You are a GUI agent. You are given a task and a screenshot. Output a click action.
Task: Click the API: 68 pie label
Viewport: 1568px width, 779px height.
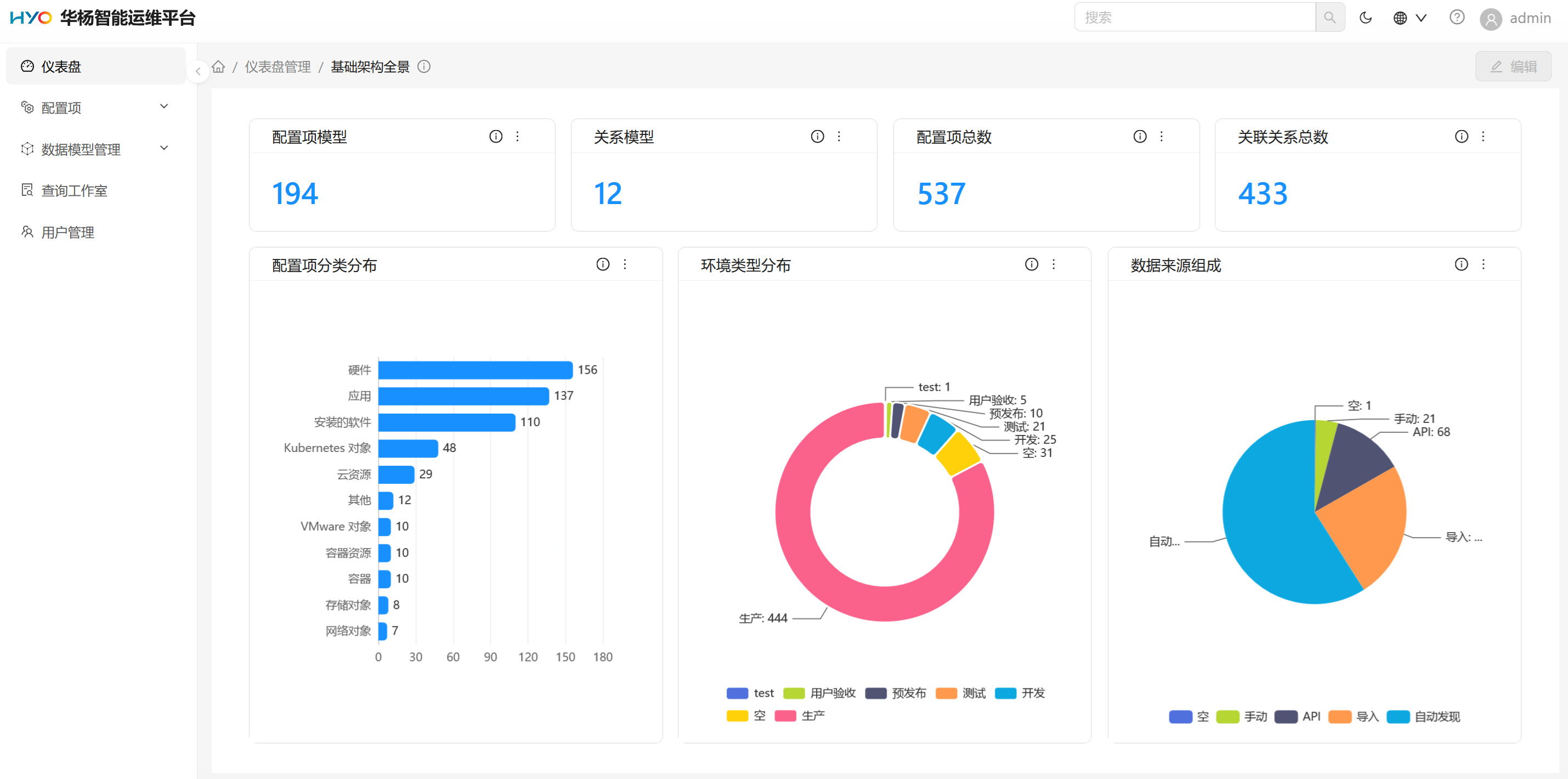tap(1431, 432)
